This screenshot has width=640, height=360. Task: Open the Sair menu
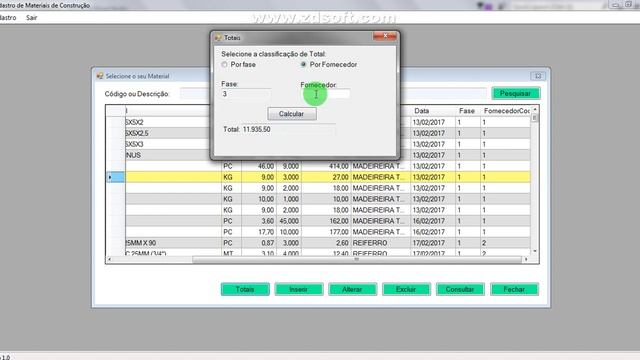[x=31, y=18]
